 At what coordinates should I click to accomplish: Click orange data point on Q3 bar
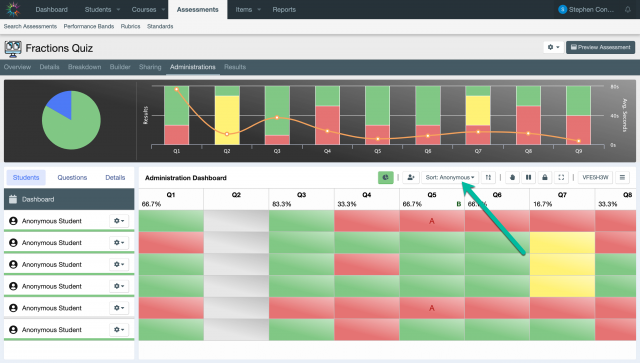tap(277, 118)
